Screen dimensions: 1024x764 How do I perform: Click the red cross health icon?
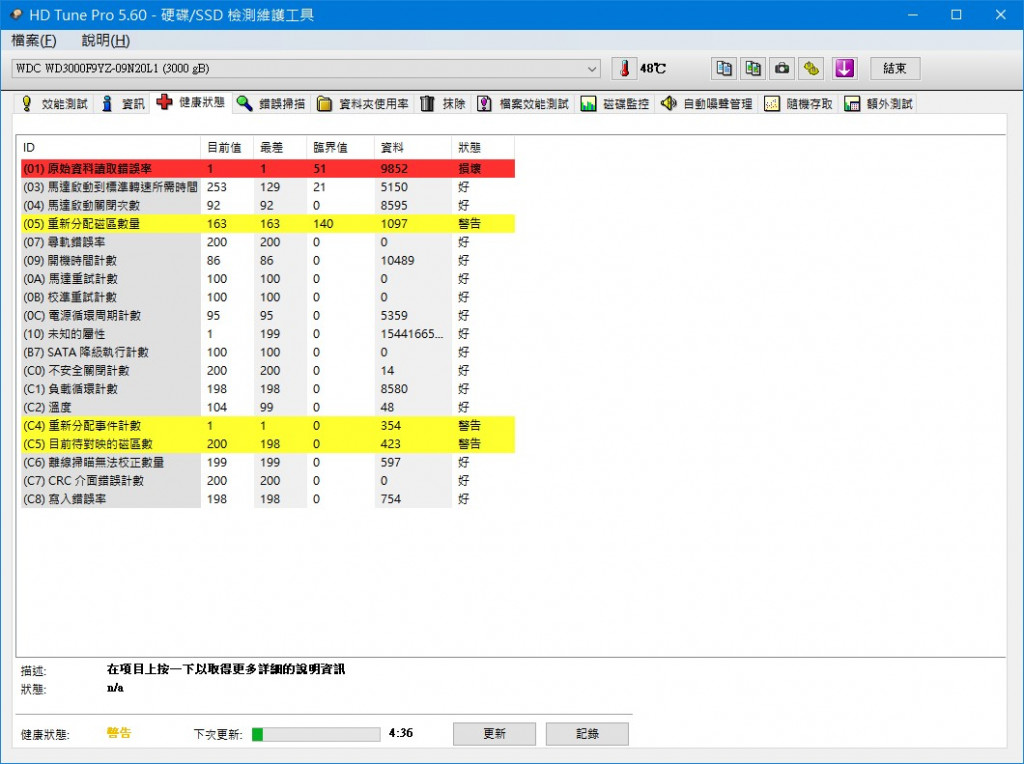tap(165, 102)
